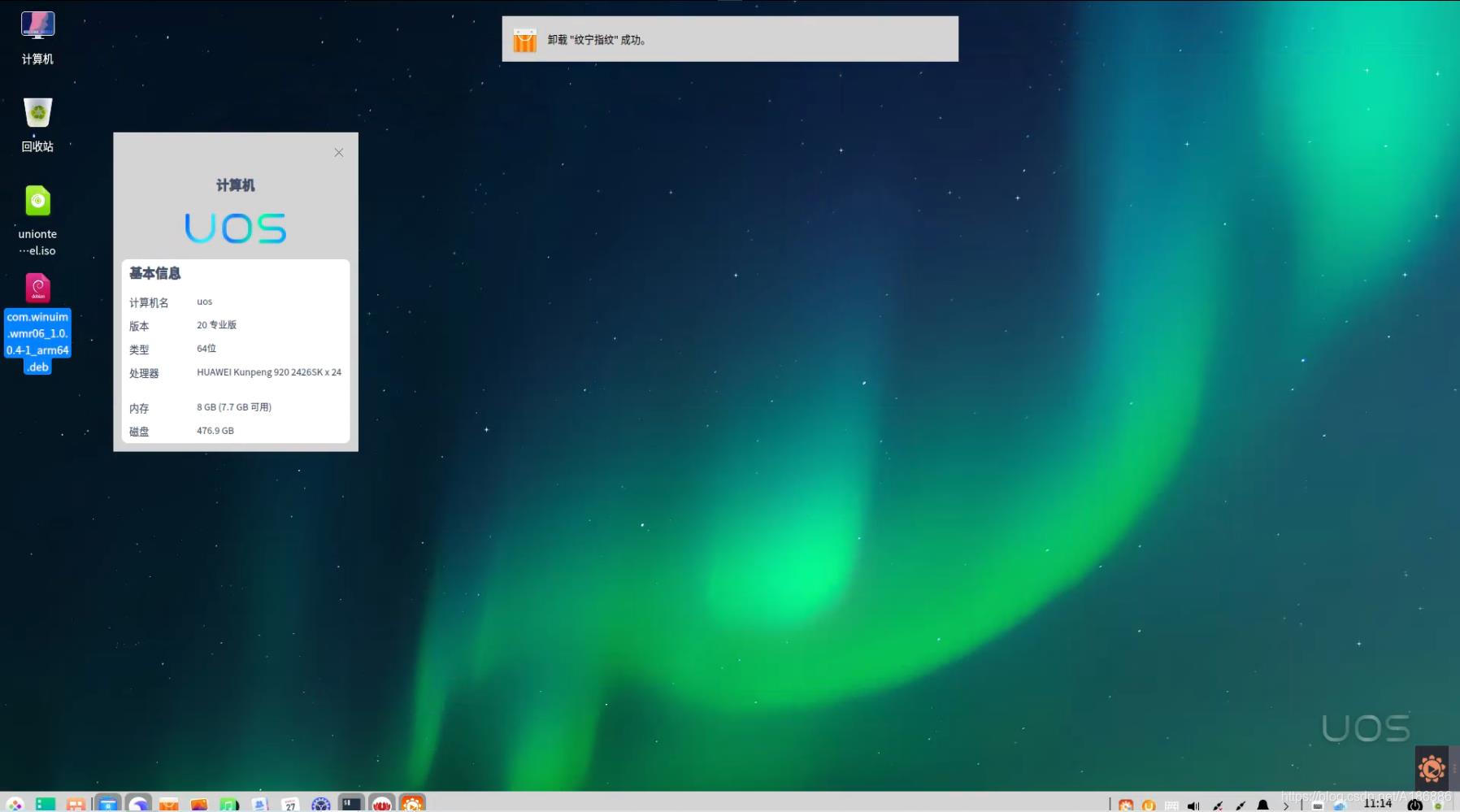Click the orange show desktop dock icon
The image size is (1460, 812).
click(x=76, y=804)
